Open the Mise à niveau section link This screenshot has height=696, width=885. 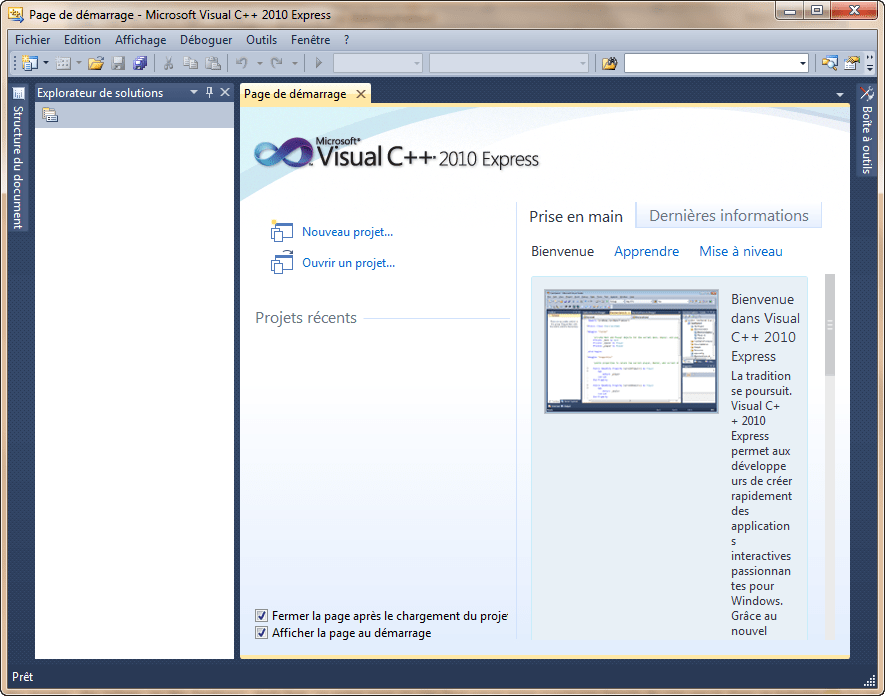pyautogui.click(x=741, y=251)
